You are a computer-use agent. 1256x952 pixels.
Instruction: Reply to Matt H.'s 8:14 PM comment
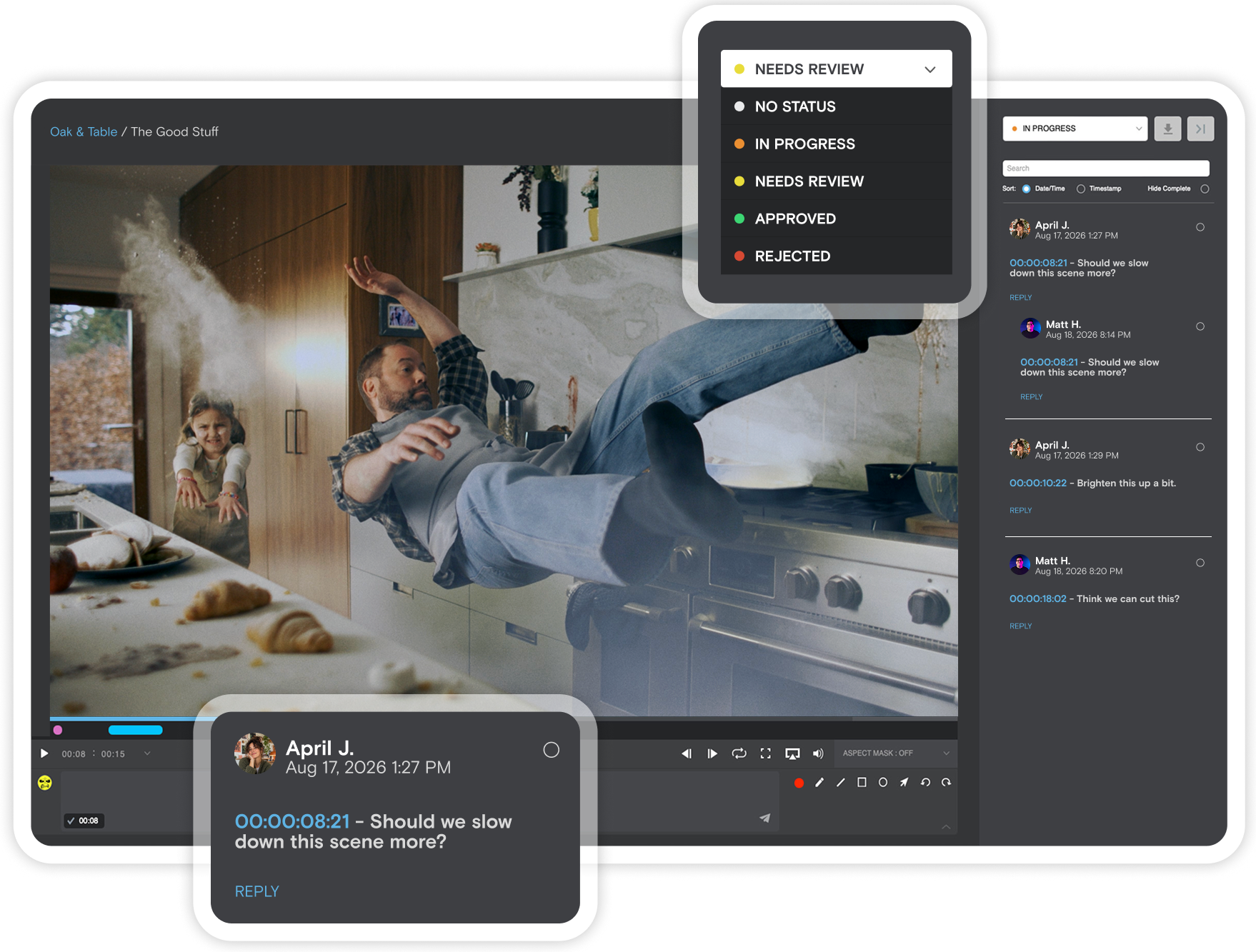[x=1031, y=397]
